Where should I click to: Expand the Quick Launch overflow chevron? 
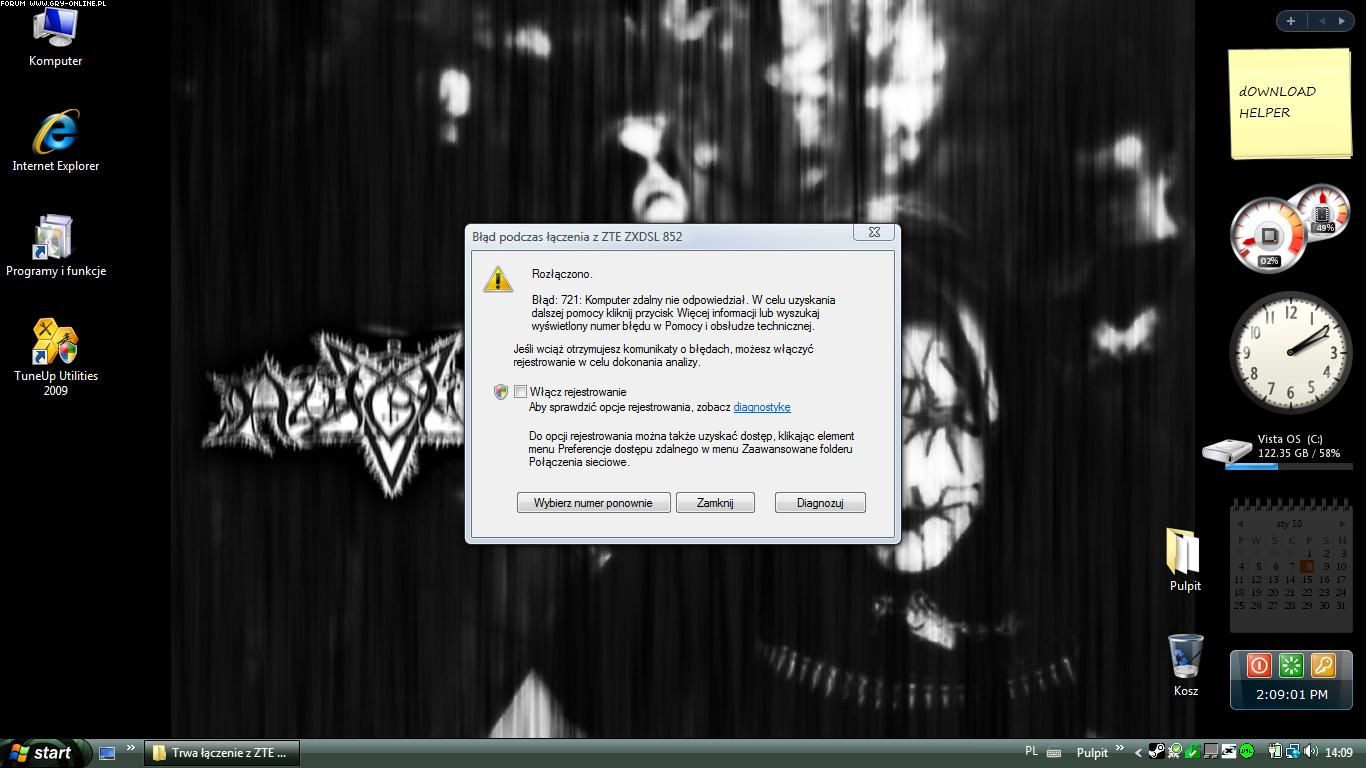[x=130, y=749]
